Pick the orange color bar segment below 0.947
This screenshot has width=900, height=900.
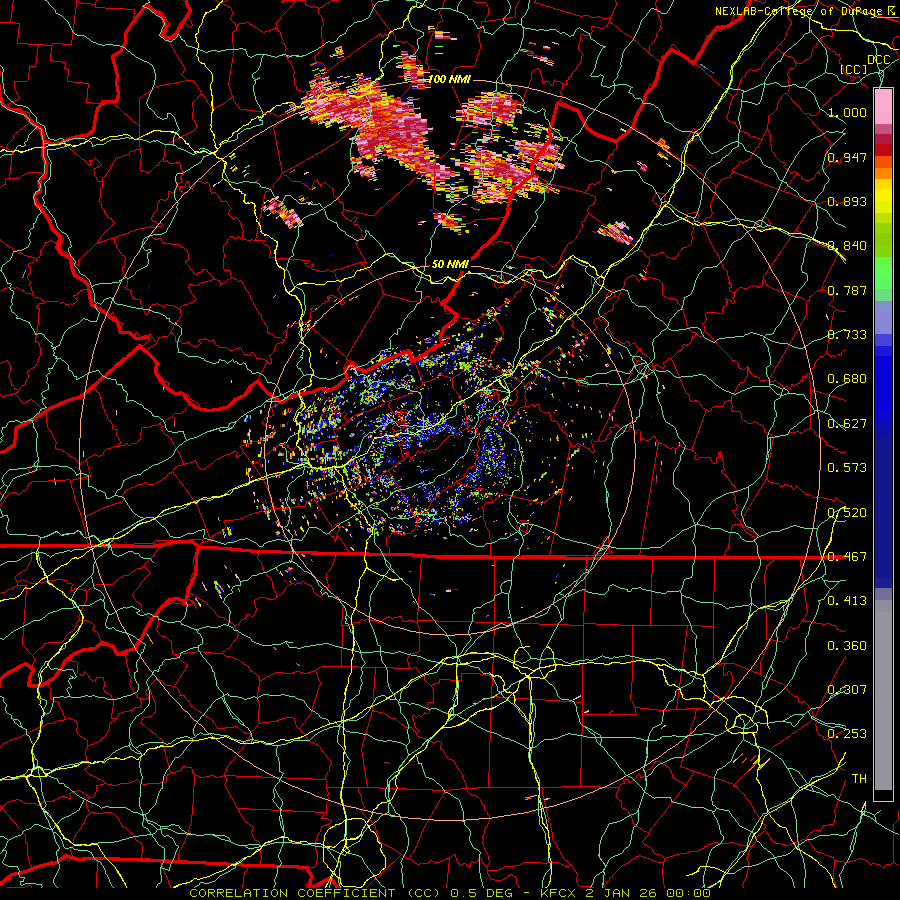click(883, 173)
